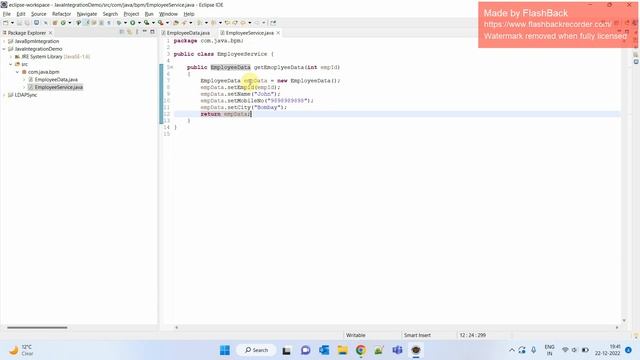
Task: Click the taskbar Search box
Action: click(256, 350)
